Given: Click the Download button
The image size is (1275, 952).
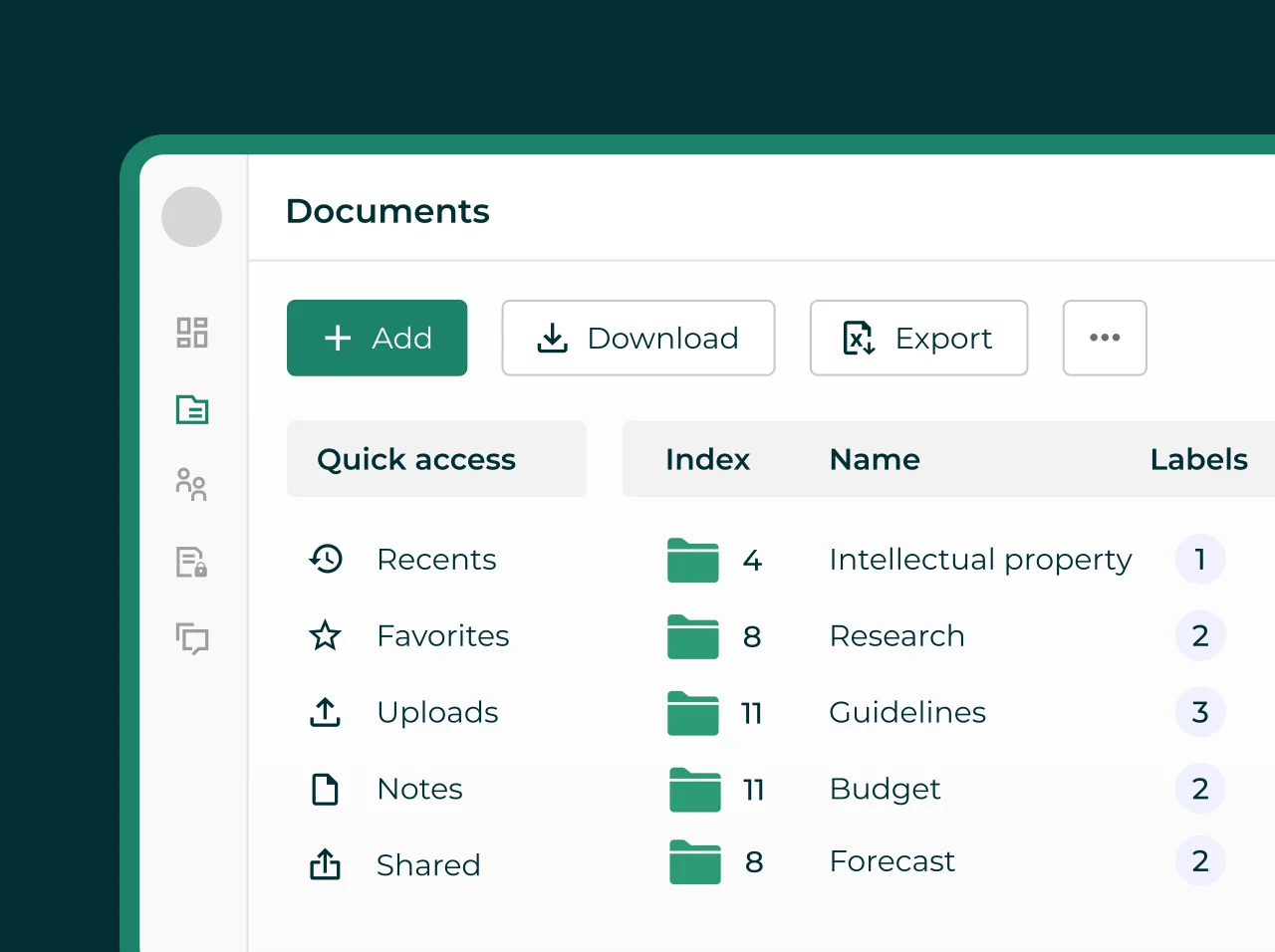Looking at the screenshot, I should (x=637, y=338).
